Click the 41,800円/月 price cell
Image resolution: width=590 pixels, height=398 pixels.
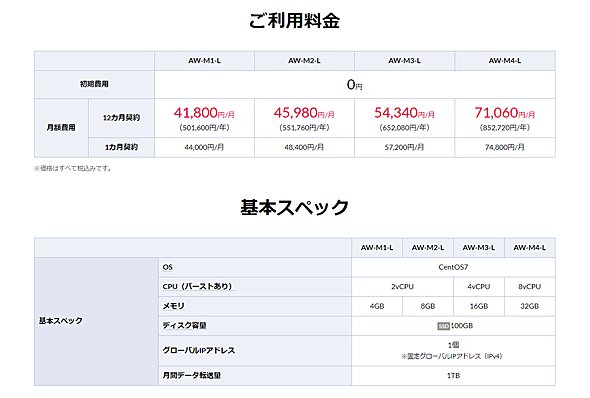[204, 118]
